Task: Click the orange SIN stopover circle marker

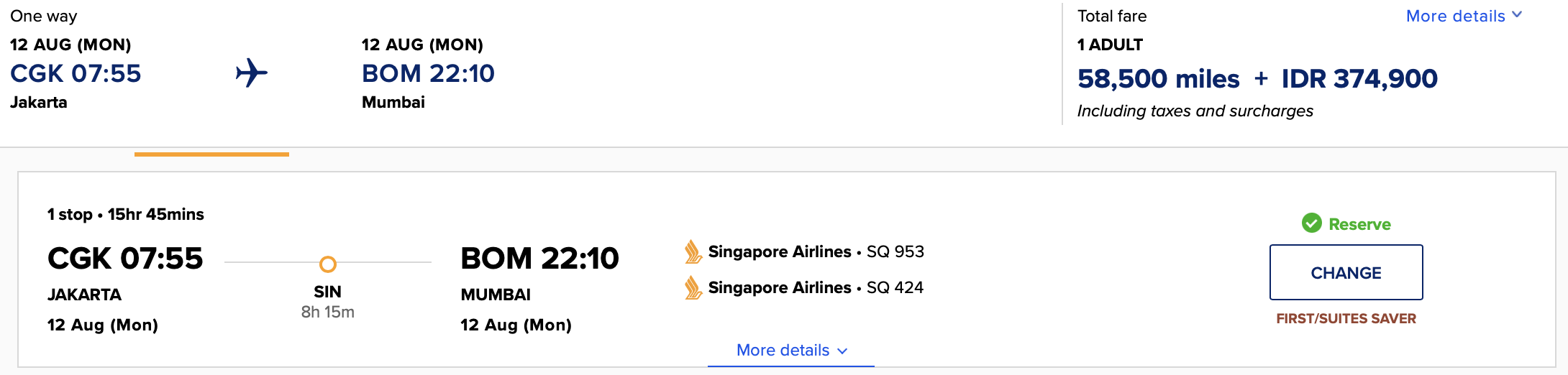Action: pos(327,264)
